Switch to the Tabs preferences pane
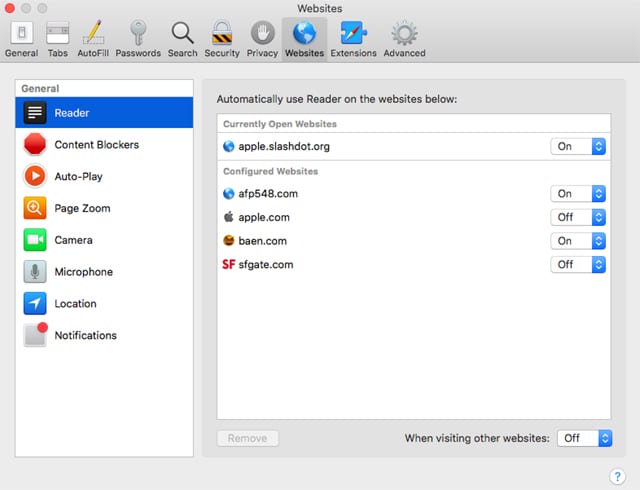Viewport: 640px width, 490px height. point(58,39)
